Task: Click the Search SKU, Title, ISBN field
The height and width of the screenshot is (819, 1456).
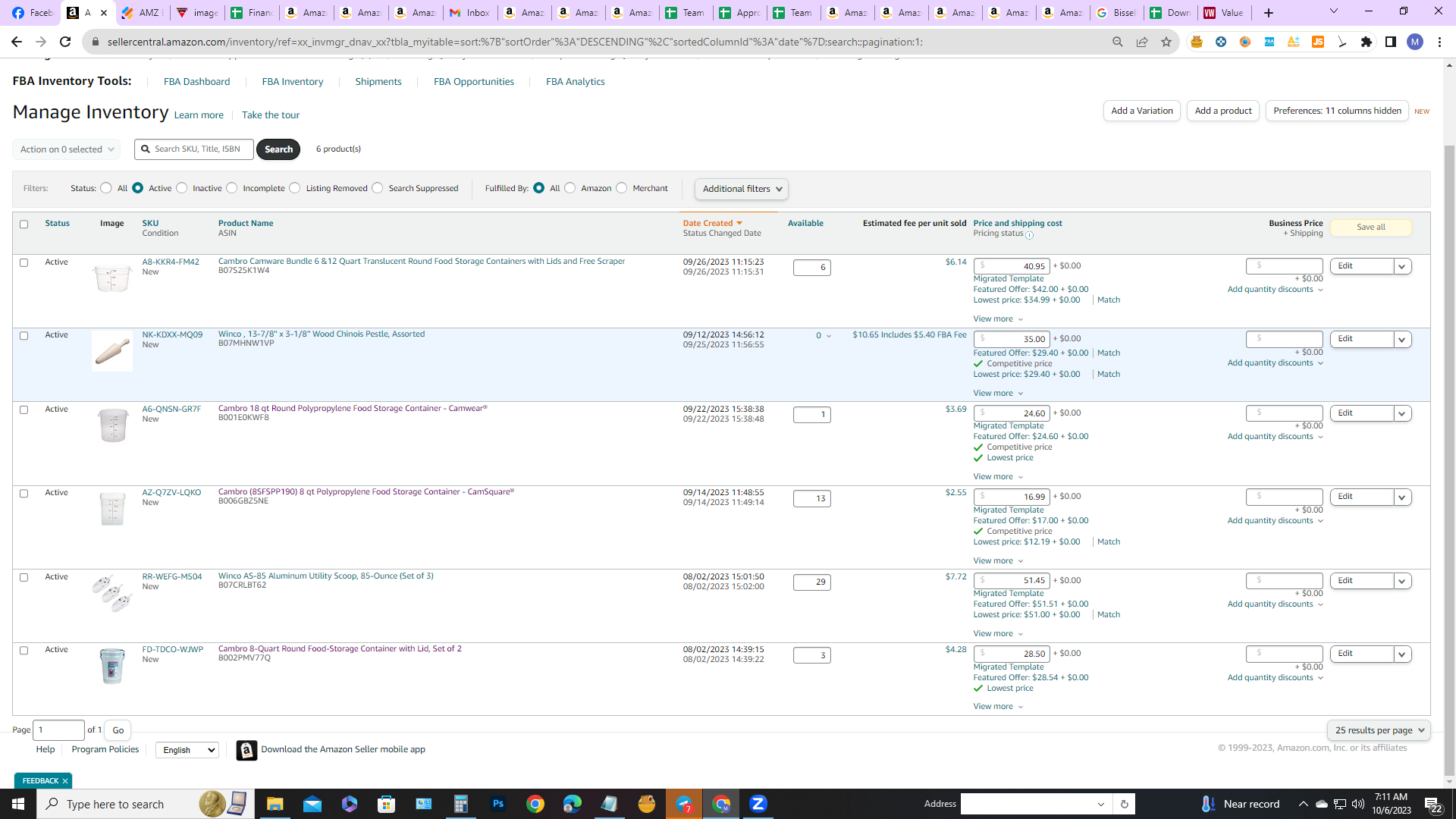Action: (194, 149)
